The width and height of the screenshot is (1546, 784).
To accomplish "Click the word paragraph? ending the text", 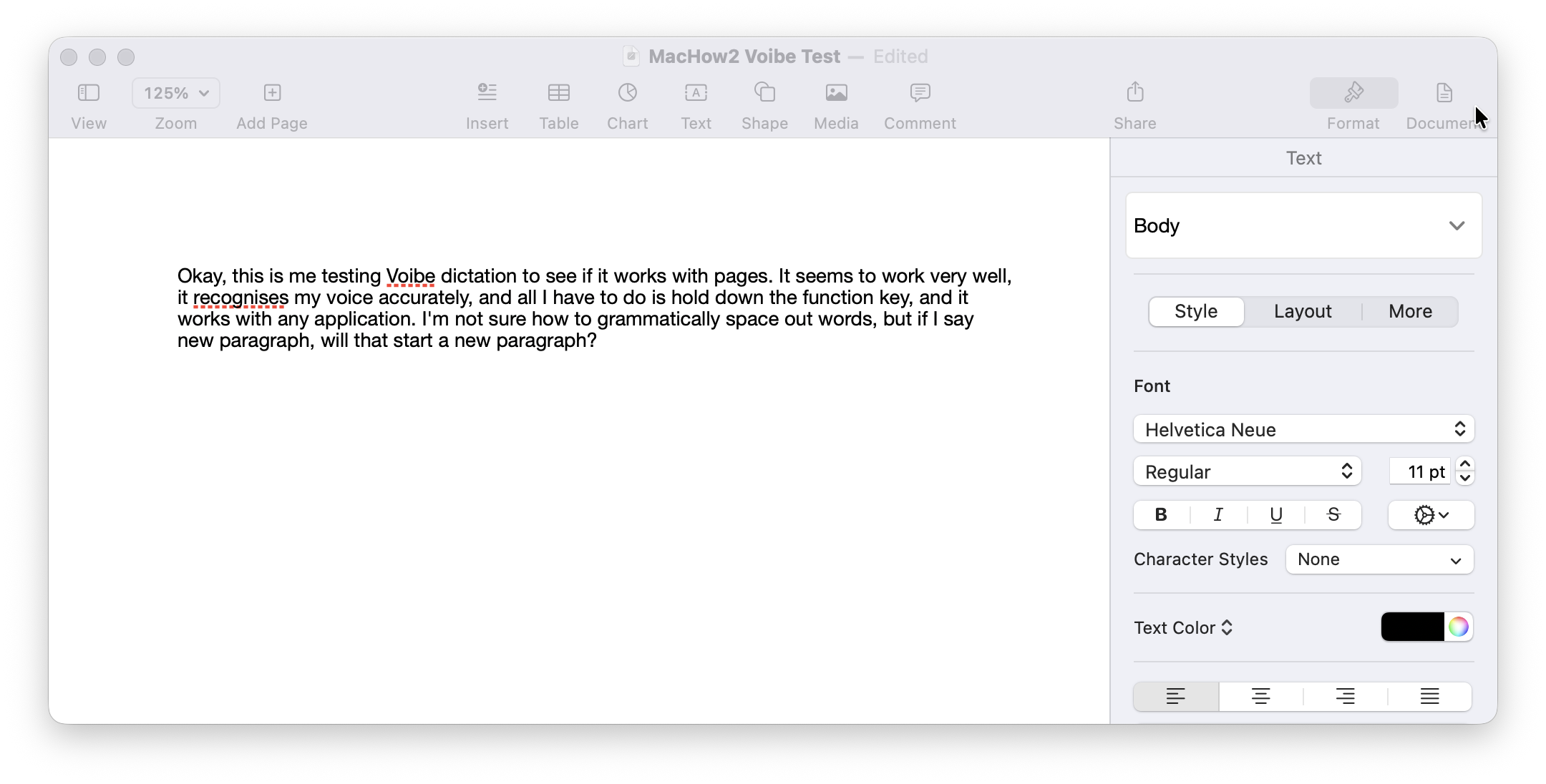I will pos(546,340).
